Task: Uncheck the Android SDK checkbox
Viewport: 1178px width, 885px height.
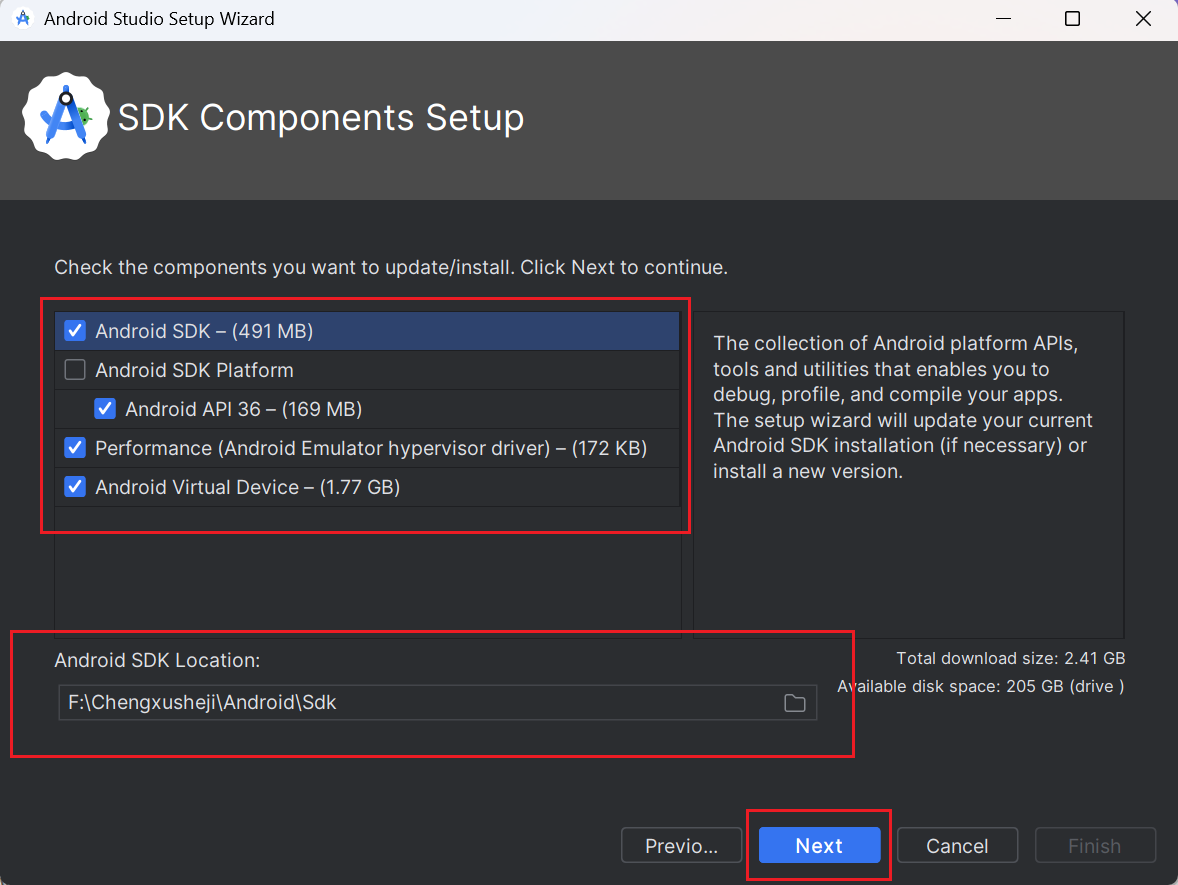Action: pyautogui.click(x=74, y=331)
